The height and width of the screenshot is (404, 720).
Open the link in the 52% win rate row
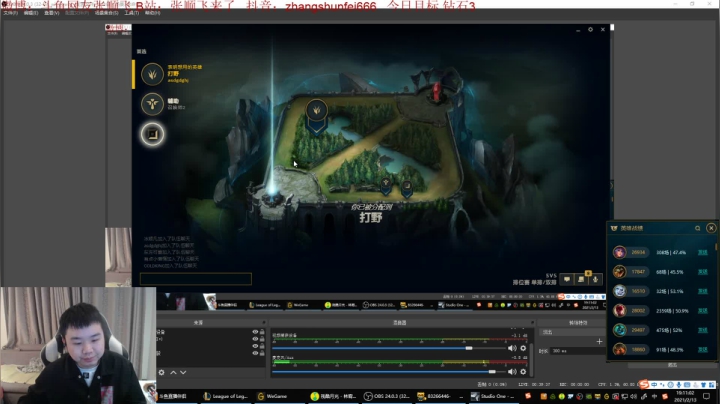click(x=703, y=330)
